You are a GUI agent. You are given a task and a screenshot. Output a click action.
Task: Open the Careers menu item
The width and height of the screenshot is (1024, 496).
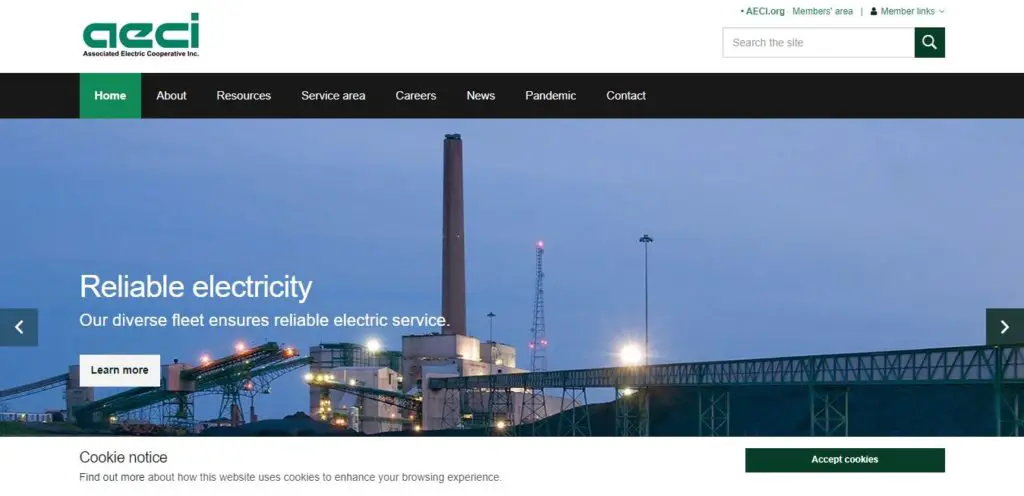click(415, 95)
